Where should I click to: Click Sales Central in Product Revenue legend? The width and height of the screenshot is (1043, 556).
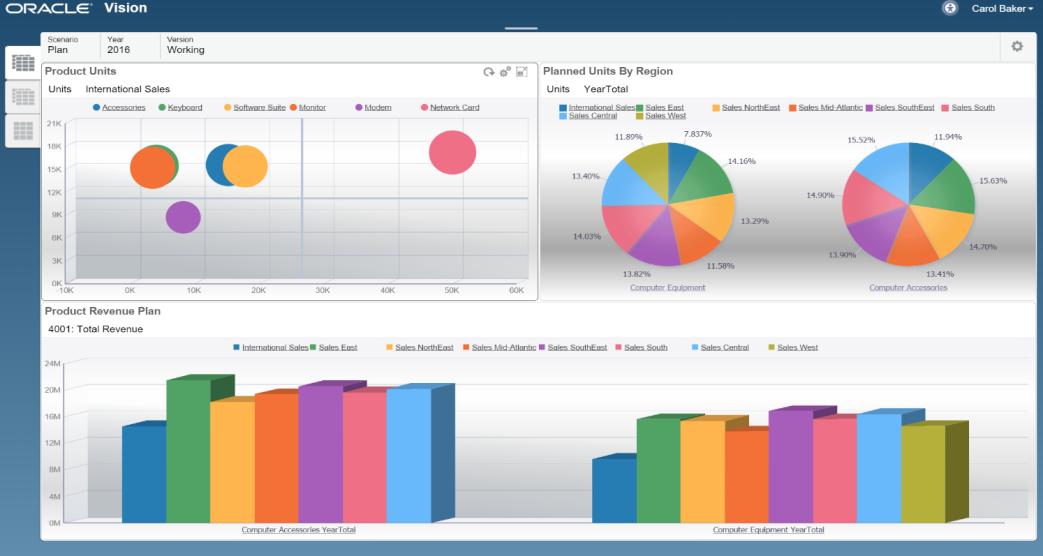[724, 347]
